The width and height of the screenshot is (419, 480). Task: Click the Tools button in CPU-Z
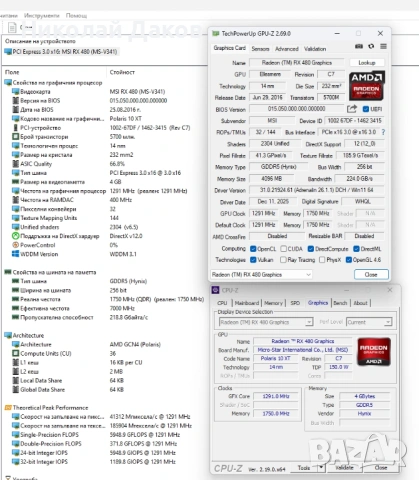pos(304,468)
